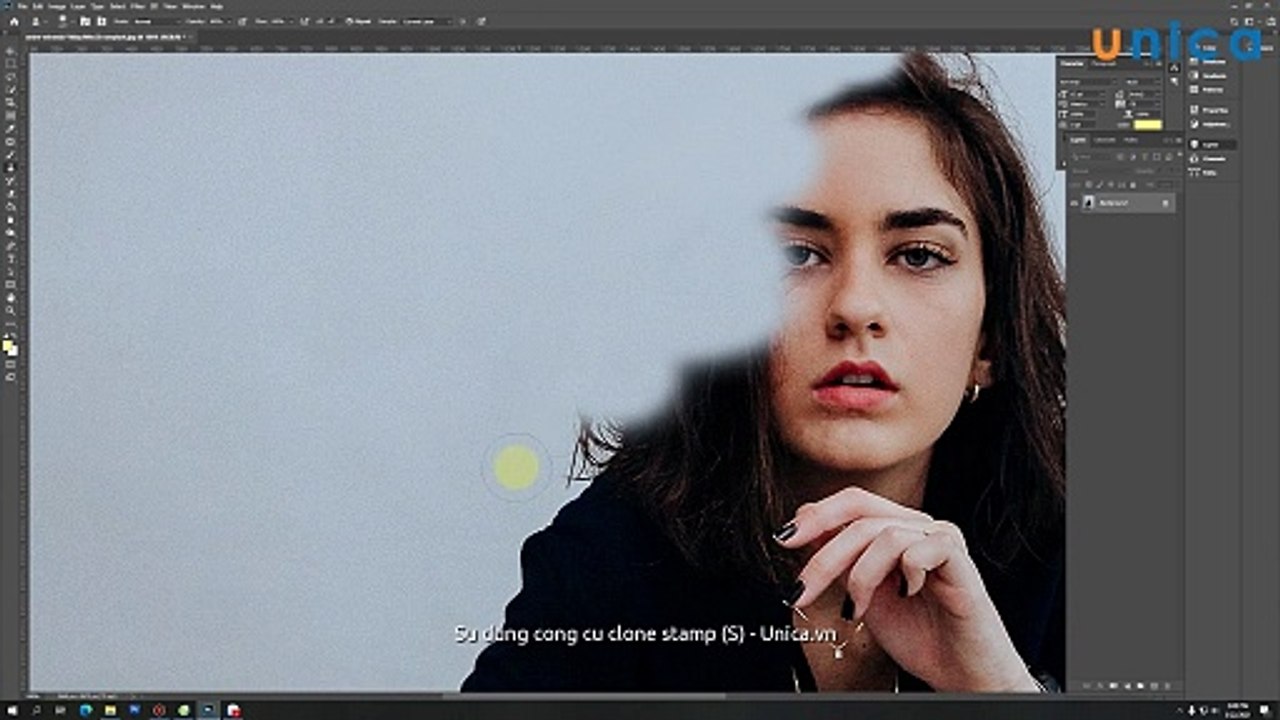Click the Create new layer button
The height and width of the screenshot is (720, 1280).
coord(1154,686)
